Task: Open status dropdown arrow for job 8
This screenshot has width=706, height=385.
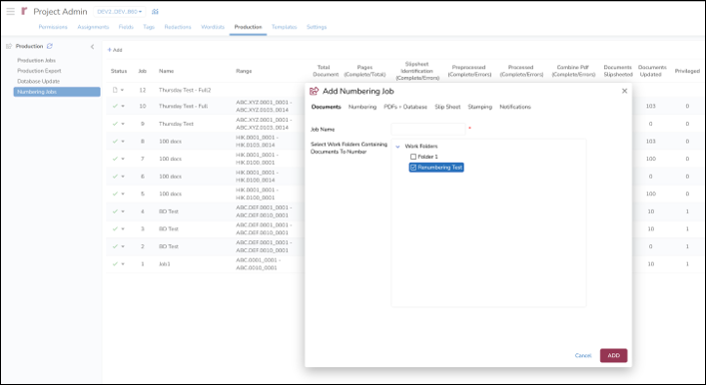Action: [x=122, y=142]
